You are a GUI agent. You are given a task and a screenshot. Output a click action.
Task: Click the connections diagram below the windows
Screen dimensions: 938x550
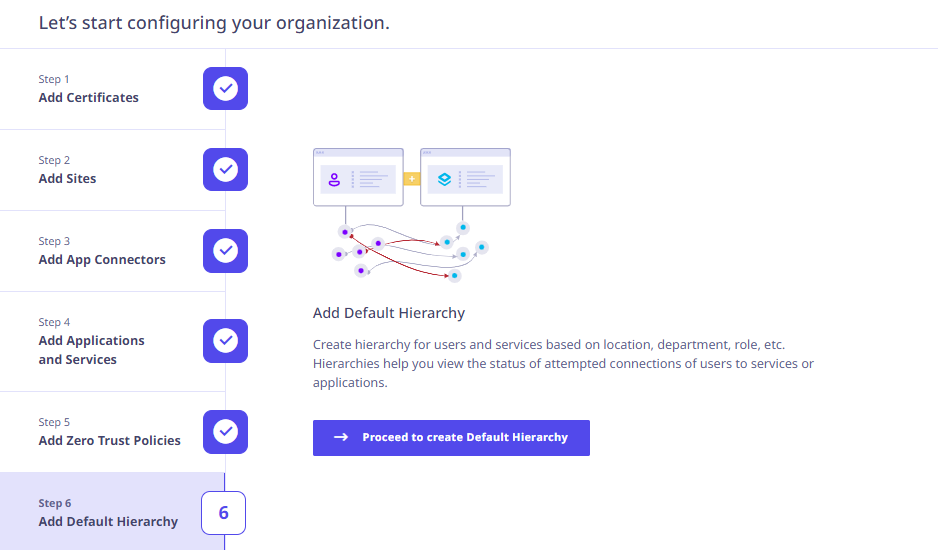pyautogui.click(x=410, y=251)
